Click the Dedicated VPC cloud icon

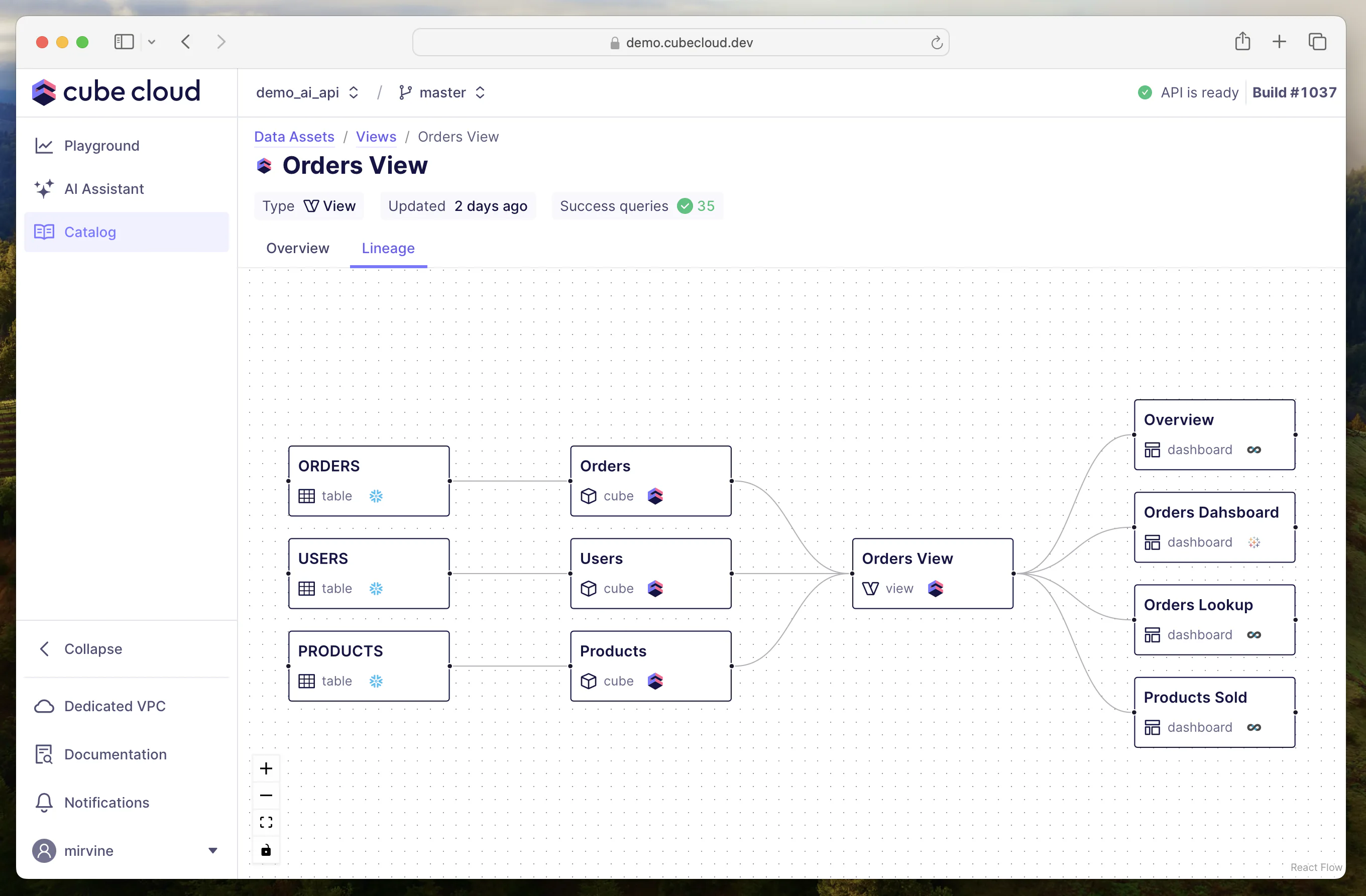point(44,706)
